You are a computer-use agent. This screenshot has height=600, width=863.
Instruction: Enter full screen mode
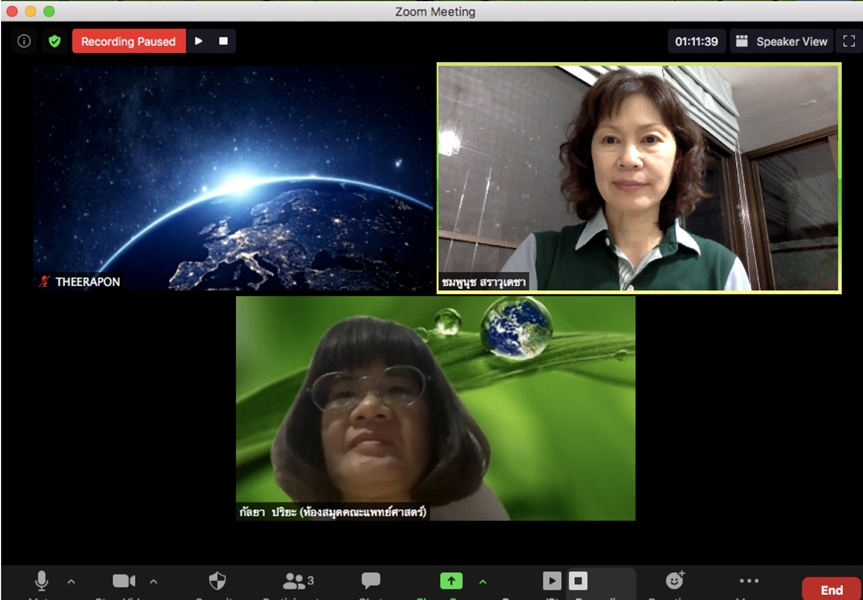[x=848, y=41]
